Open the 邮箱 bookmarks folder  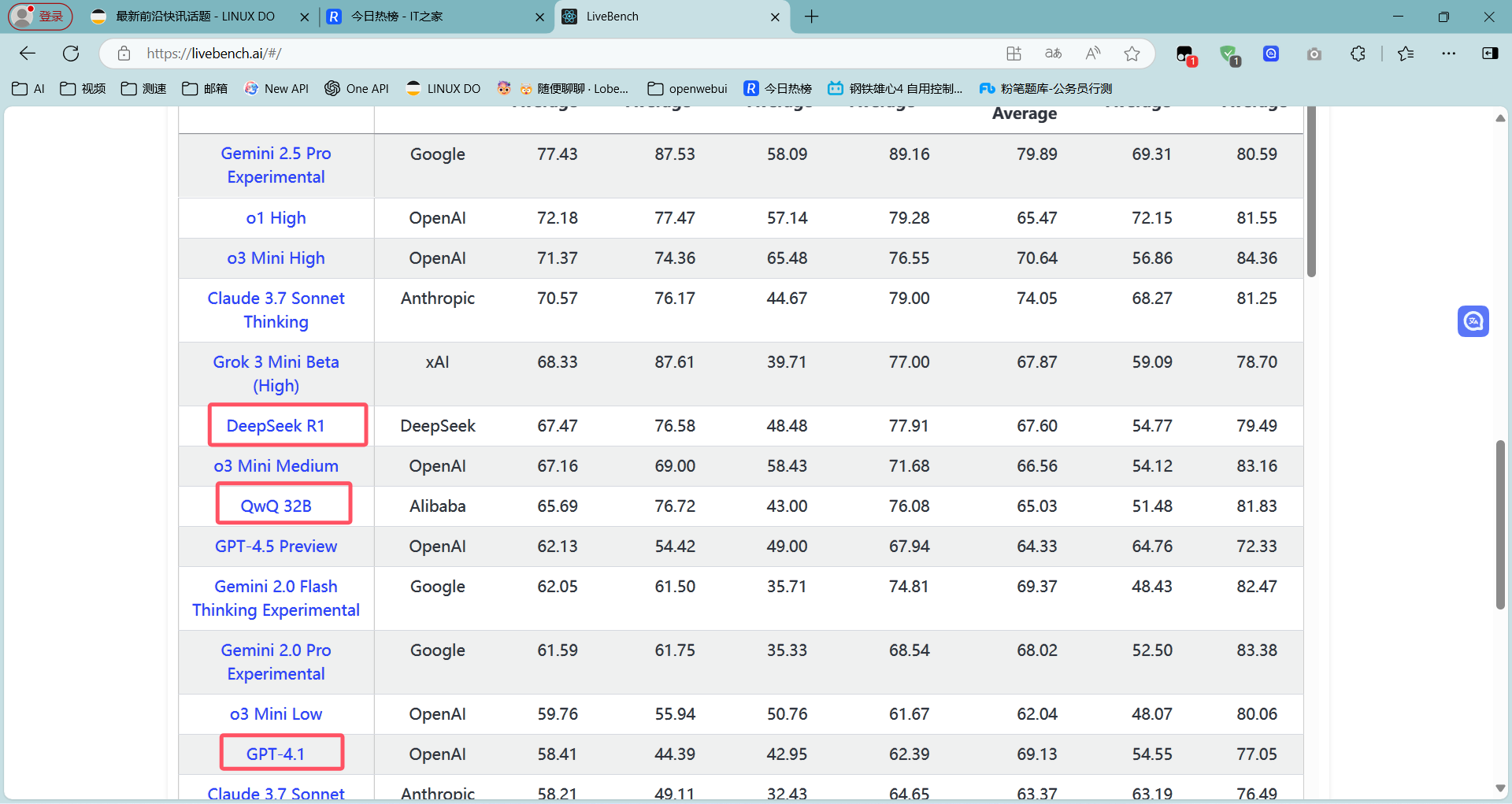click(205, 88)
